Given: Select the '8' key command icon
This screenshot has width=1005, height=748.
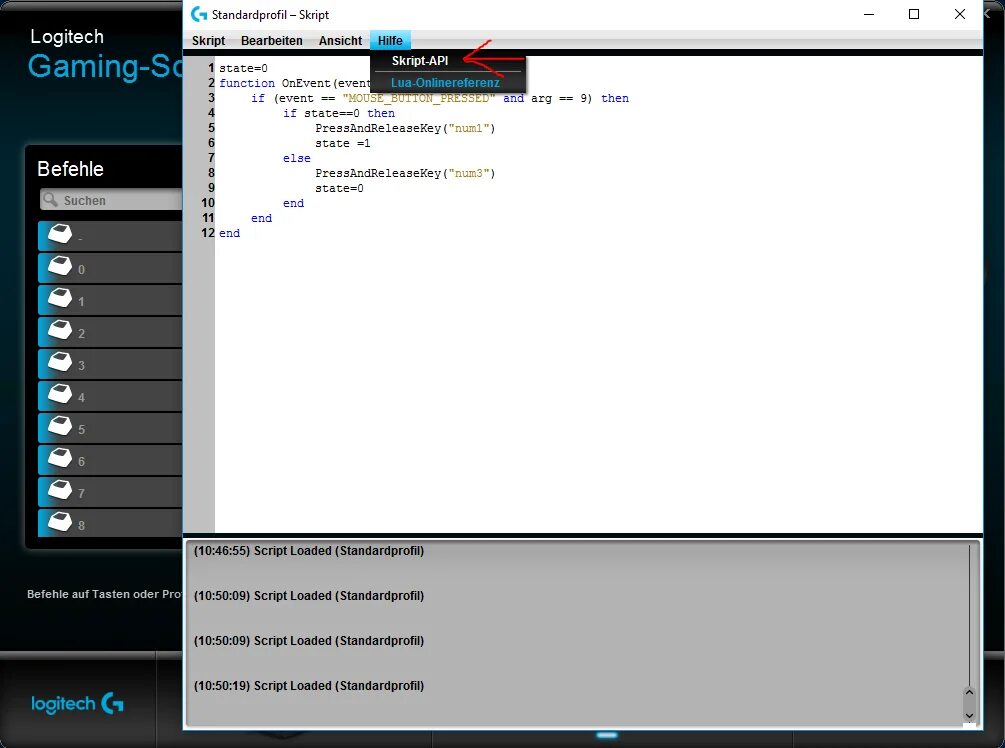Looking at the screenshot, I should [60, 522].
